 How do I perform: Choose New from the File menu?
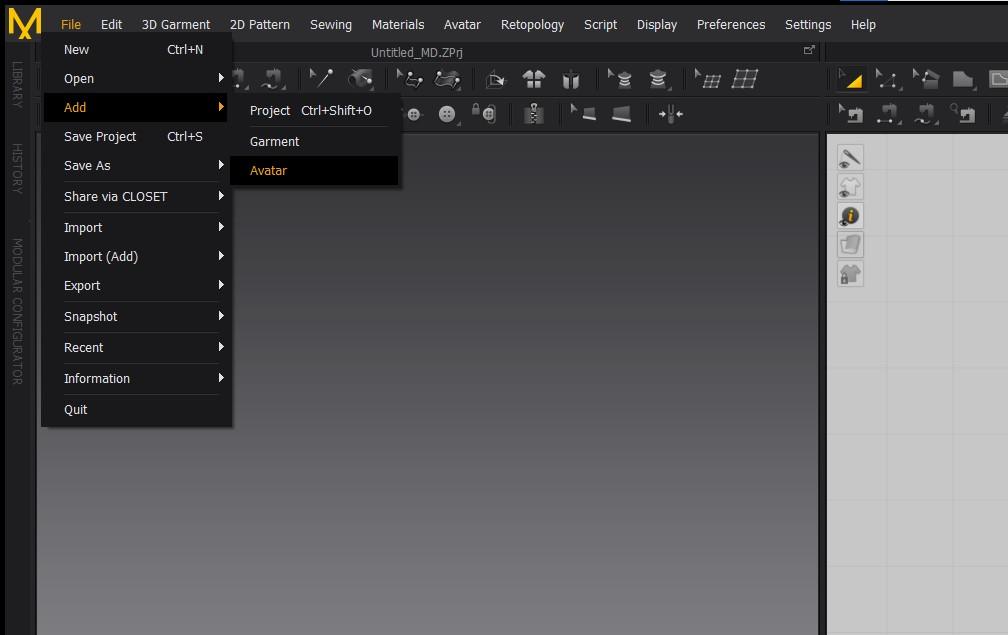[x=136, y=49]
